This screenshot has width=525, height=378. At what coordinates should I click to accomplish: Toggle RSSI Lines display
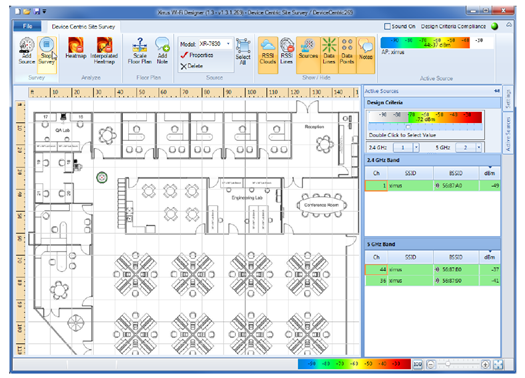click(287, 51)
